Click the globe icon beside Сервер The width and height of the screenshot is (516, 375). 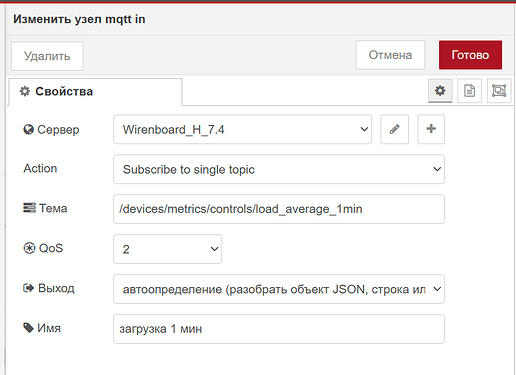coord(28,129)
